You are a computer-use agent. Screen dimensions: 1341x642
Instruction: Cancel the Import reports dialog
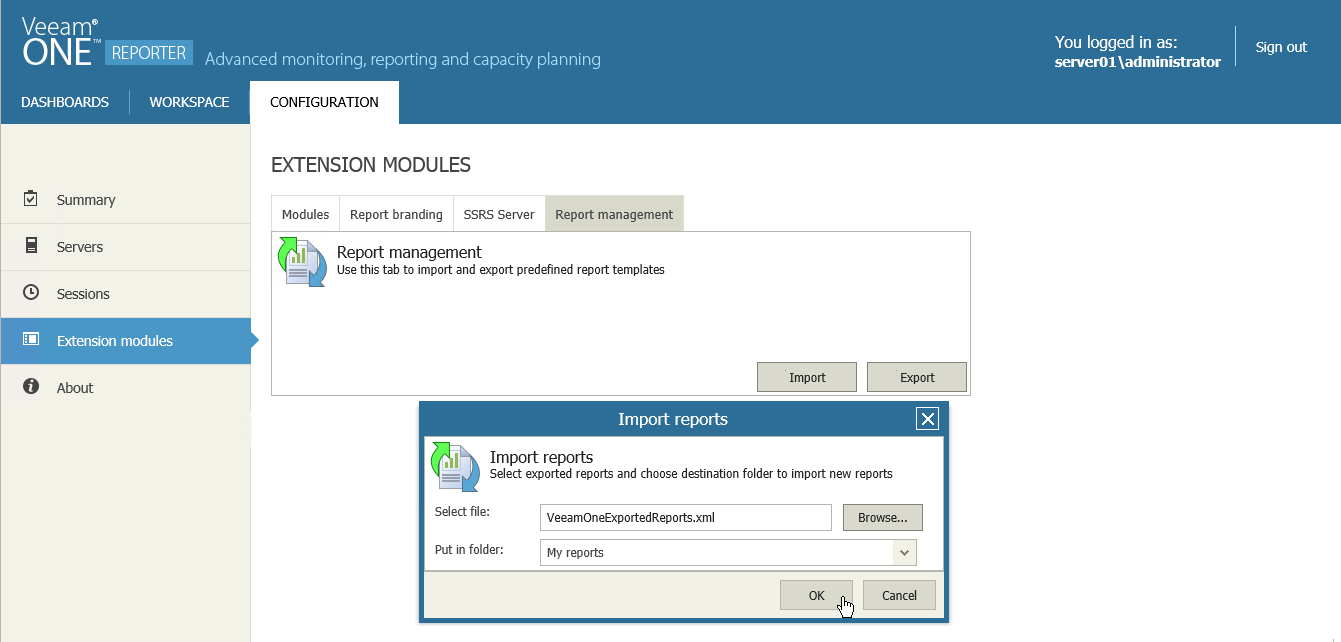coord(899,595)
